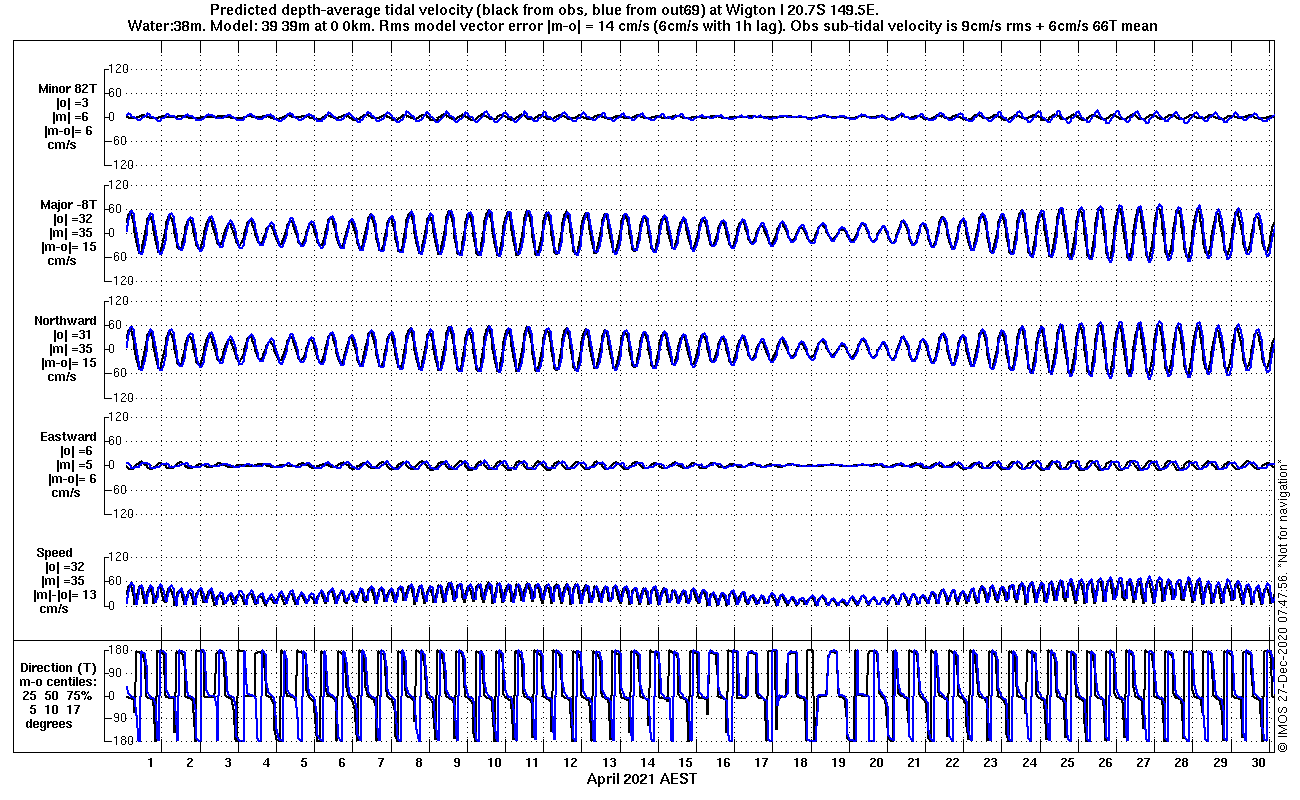The width and height of the screenshot is (1300, 800).
Task: Click the day '5' tick label
Action: [x=304, y=763]
